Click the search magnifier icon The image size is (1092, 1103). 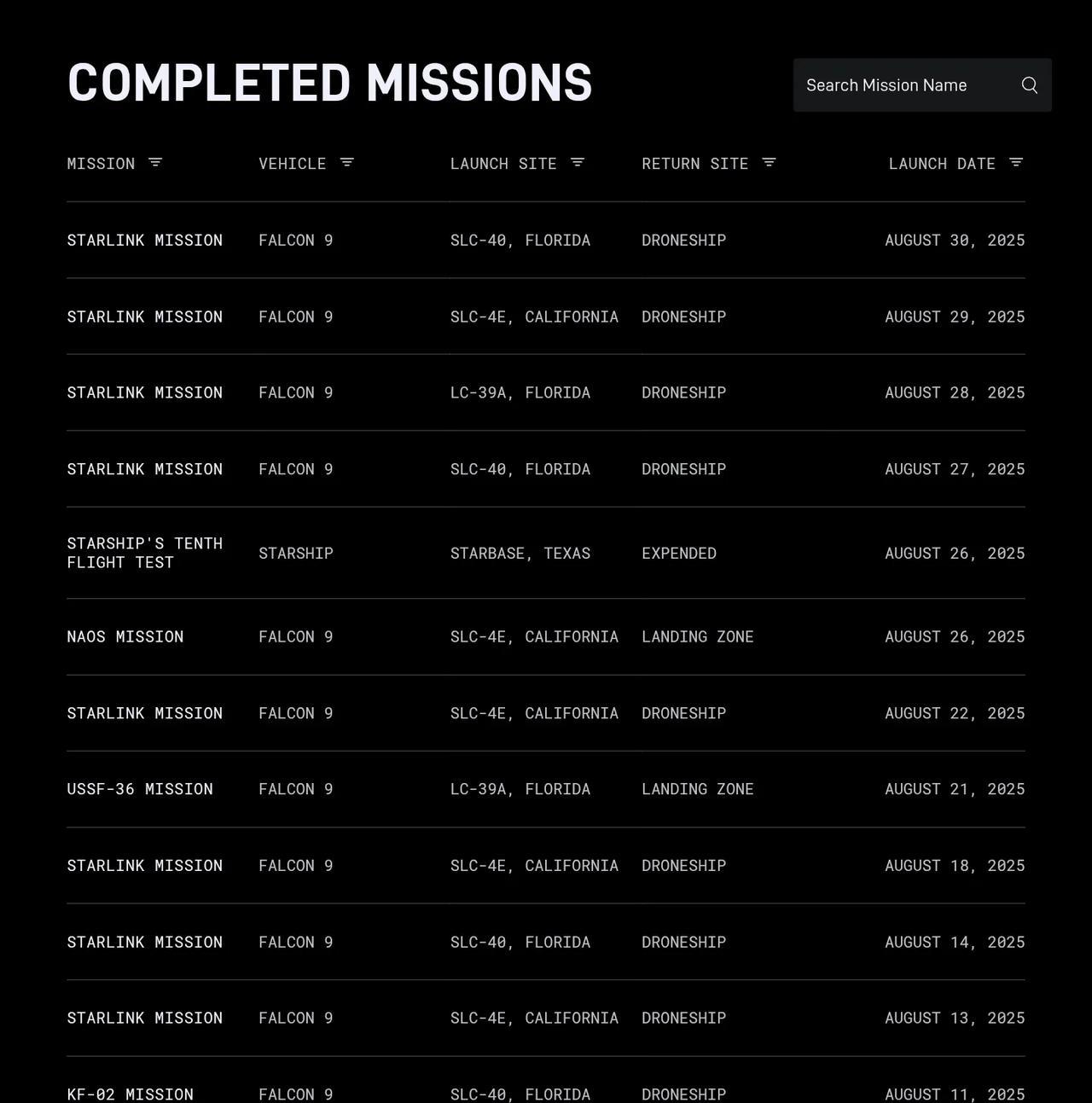click(1030, 85)
